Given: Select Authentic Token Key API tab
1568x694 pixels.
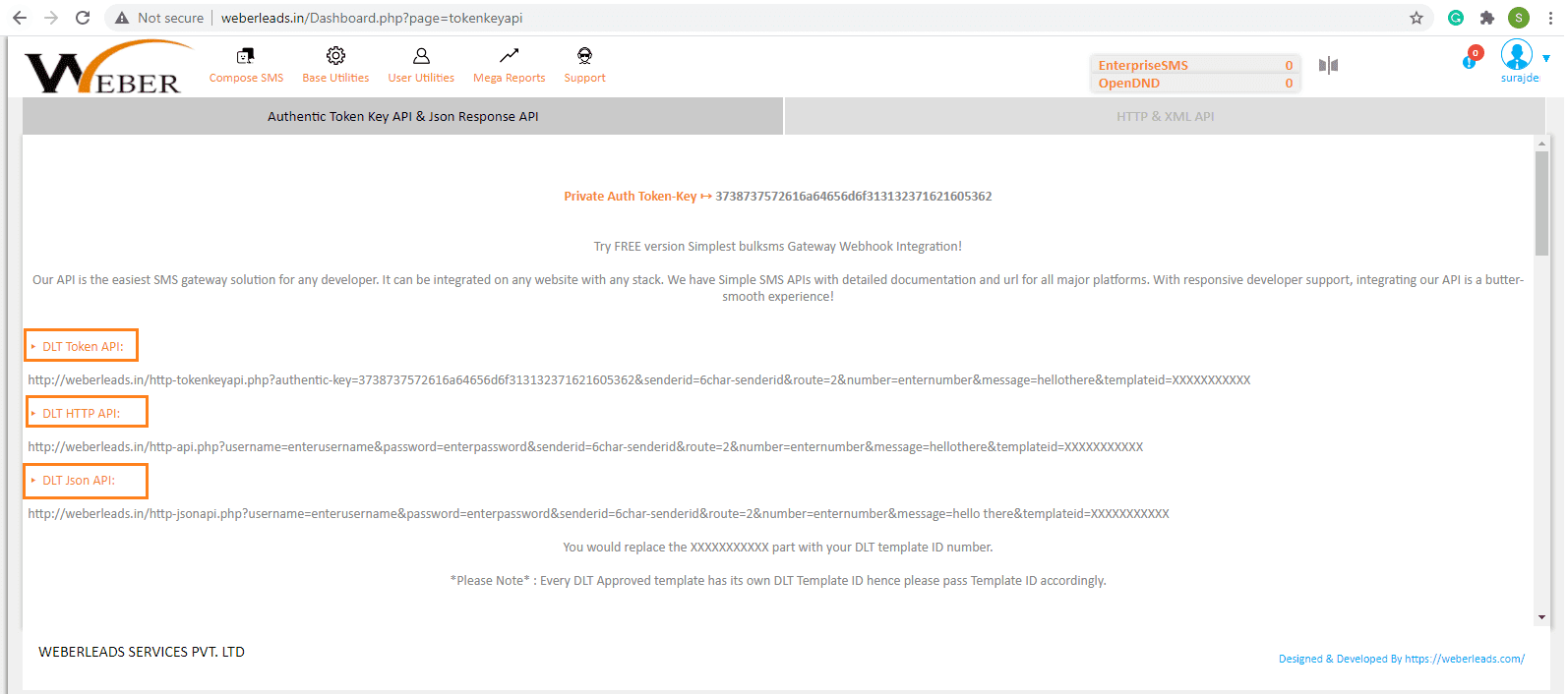Looking at the screenshot, I should [x=402, y=116].
